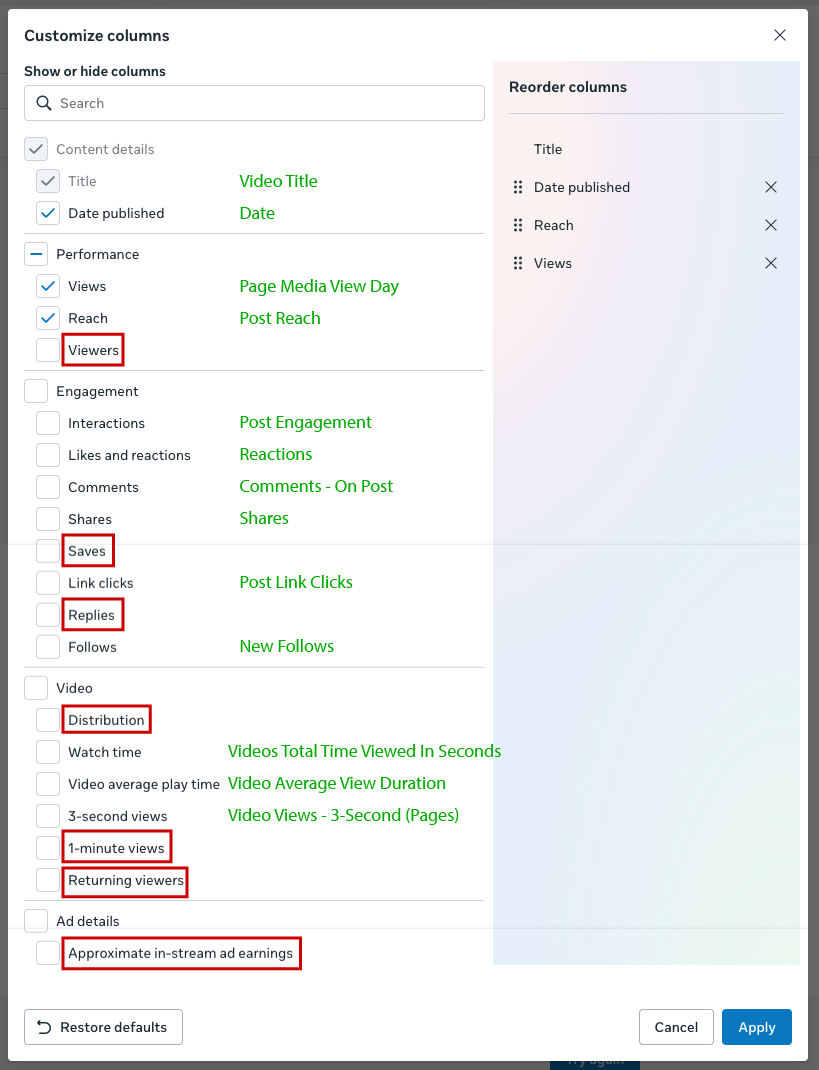Toggle the Performance group checkbox
The image size is (819, 1070).
pos(36,254)
